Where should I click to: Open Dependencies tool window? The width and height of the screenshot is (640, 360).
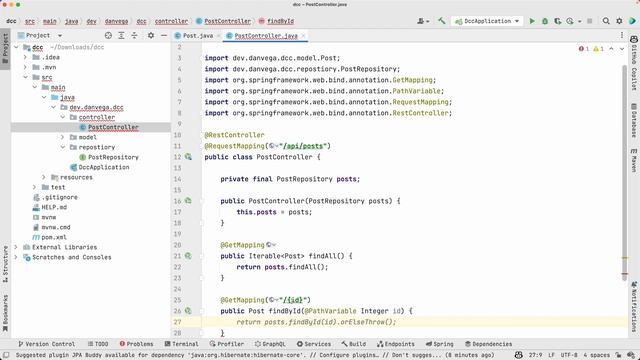[488, 344]
